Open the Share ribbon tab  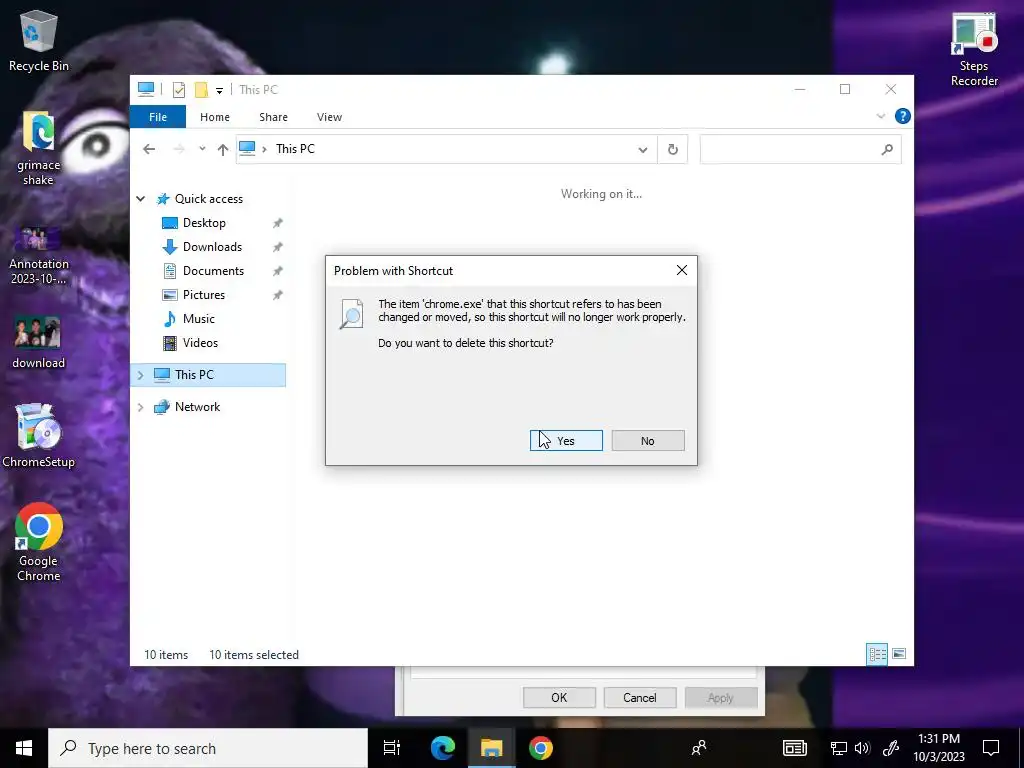273,117
